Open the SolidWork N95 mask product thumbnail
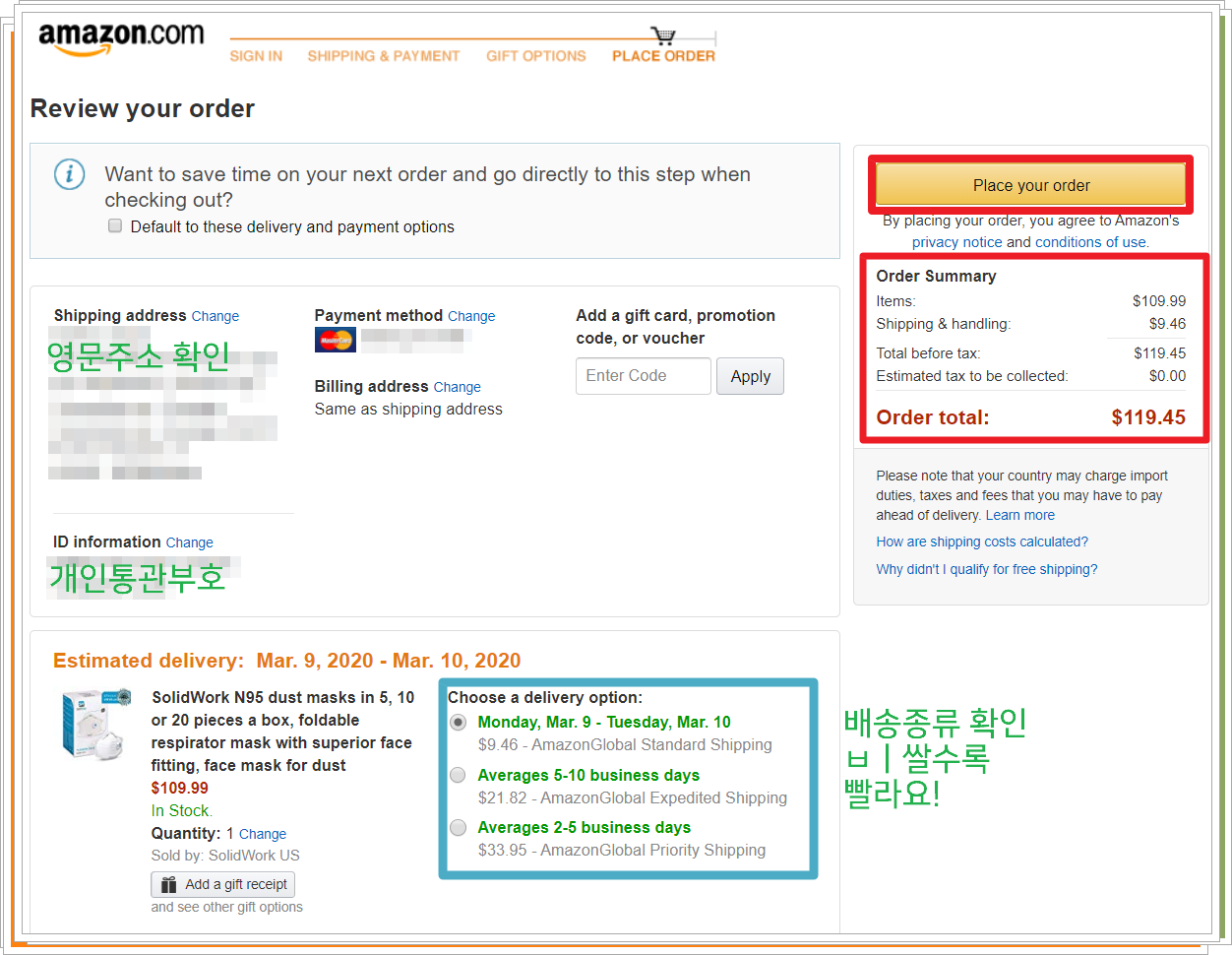Screen dimensions: 1232x955 95,724
